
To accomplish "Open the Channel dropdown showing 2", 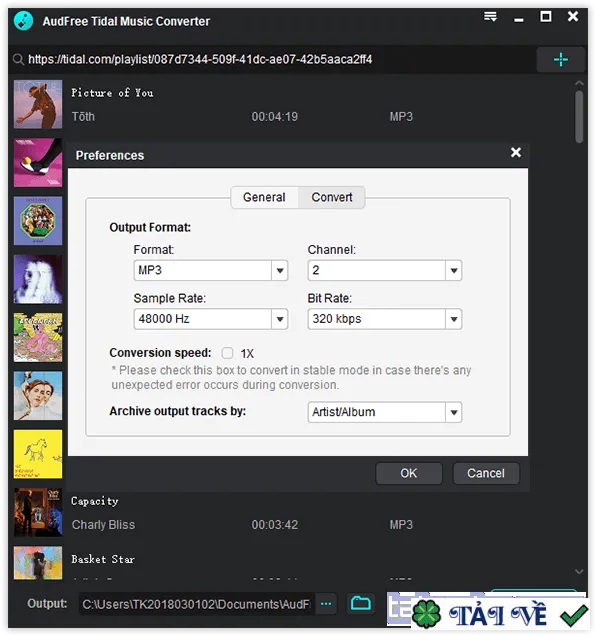I will tap(385, 270).
